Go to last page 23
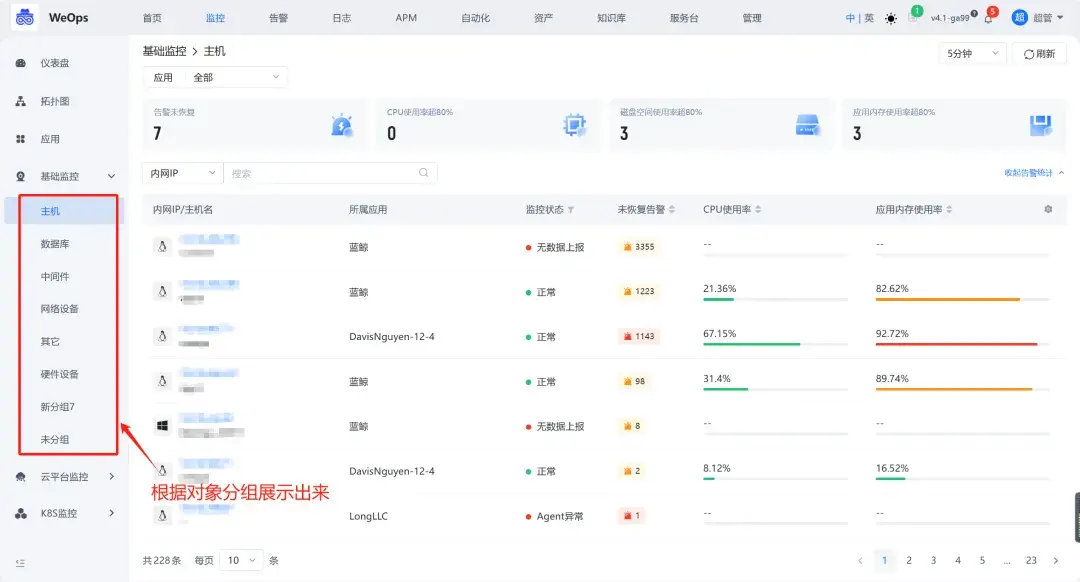 tap(1031, 560)
